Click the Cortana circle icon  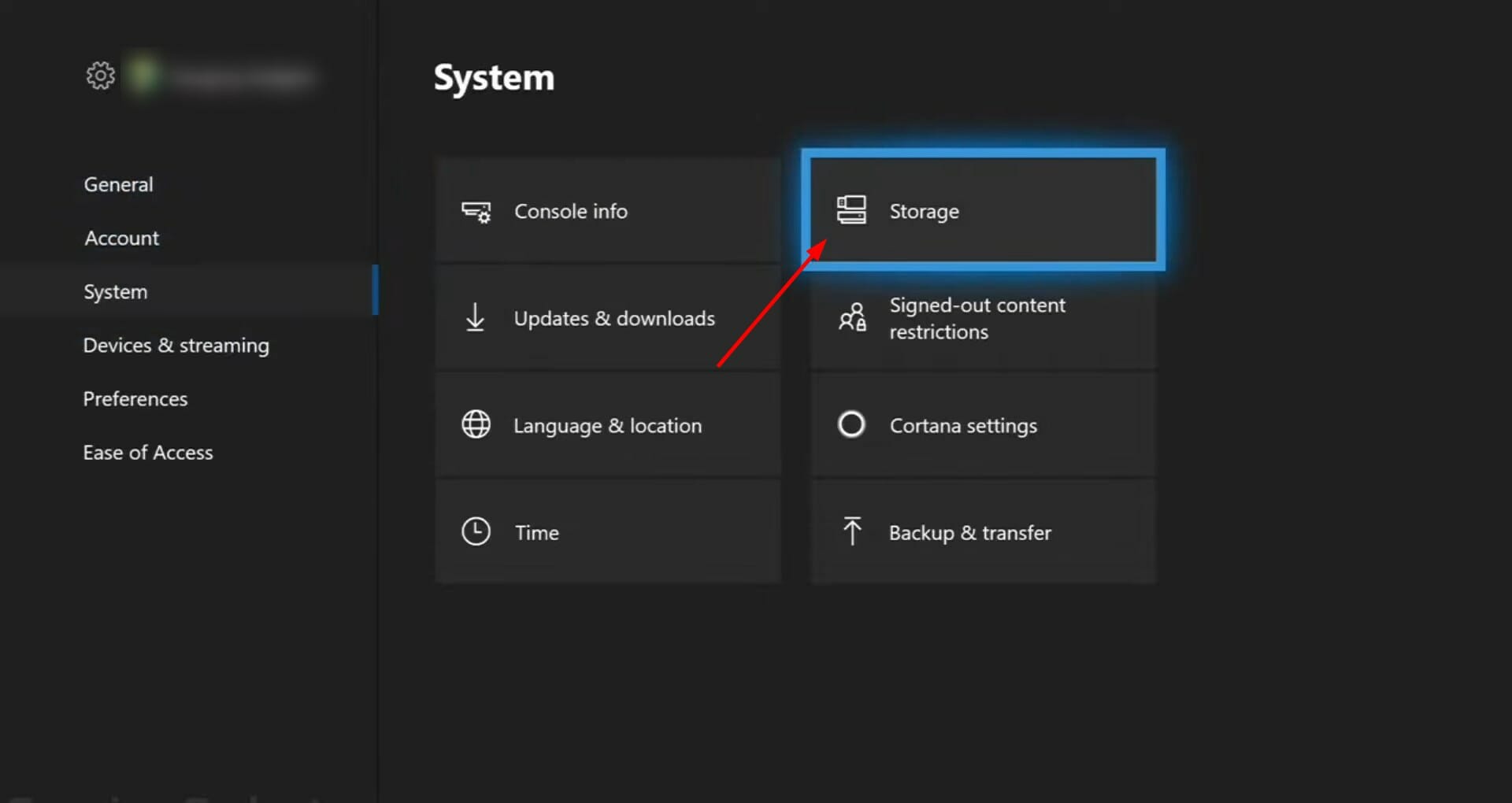point(851,424)
